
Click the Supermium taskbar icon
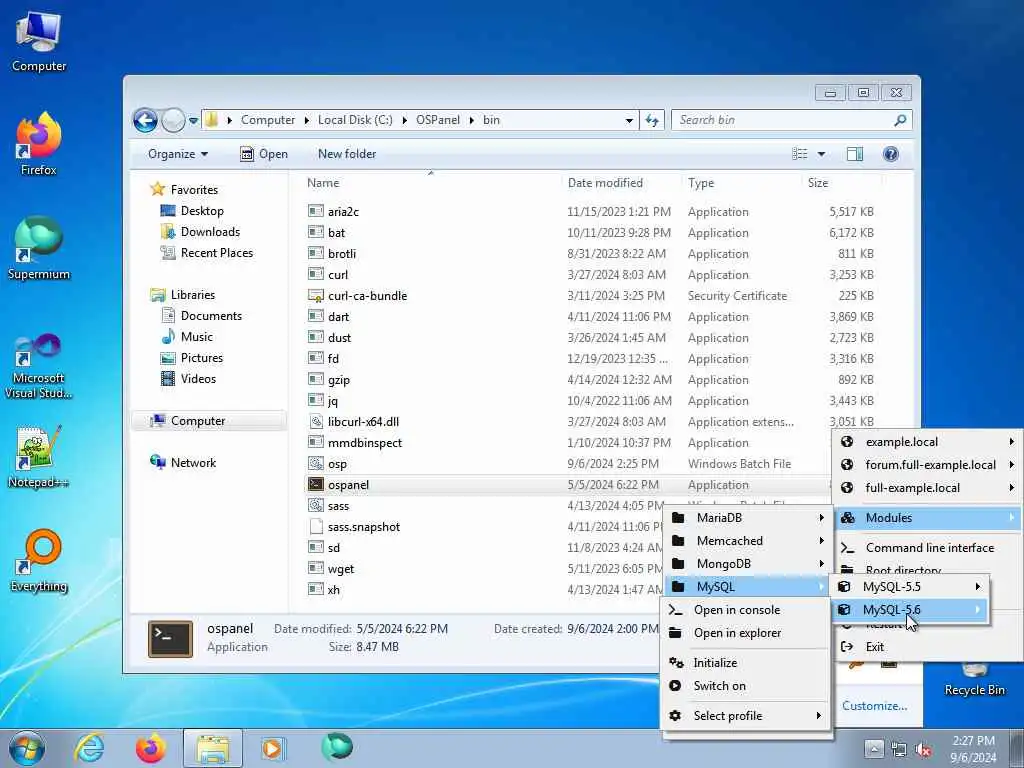[x=337, y=747]
